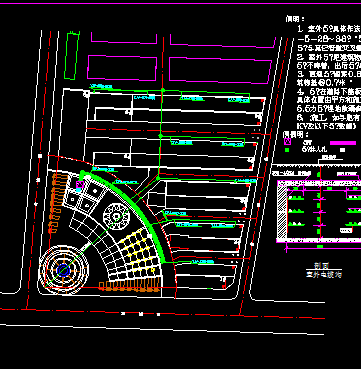Click the blue circle at the fountain center
Screen dimensions: 361x369
tap(63, 271)
